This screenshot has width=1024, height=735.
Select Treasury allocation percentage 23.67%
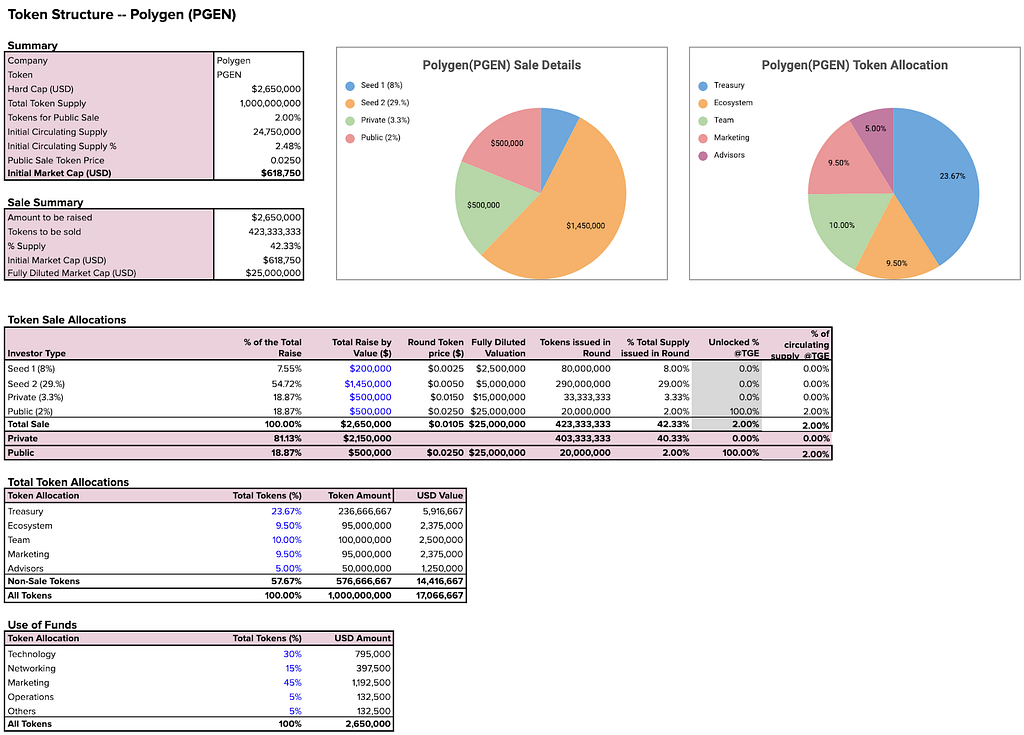pyautogui.click(x=287, y=512)
